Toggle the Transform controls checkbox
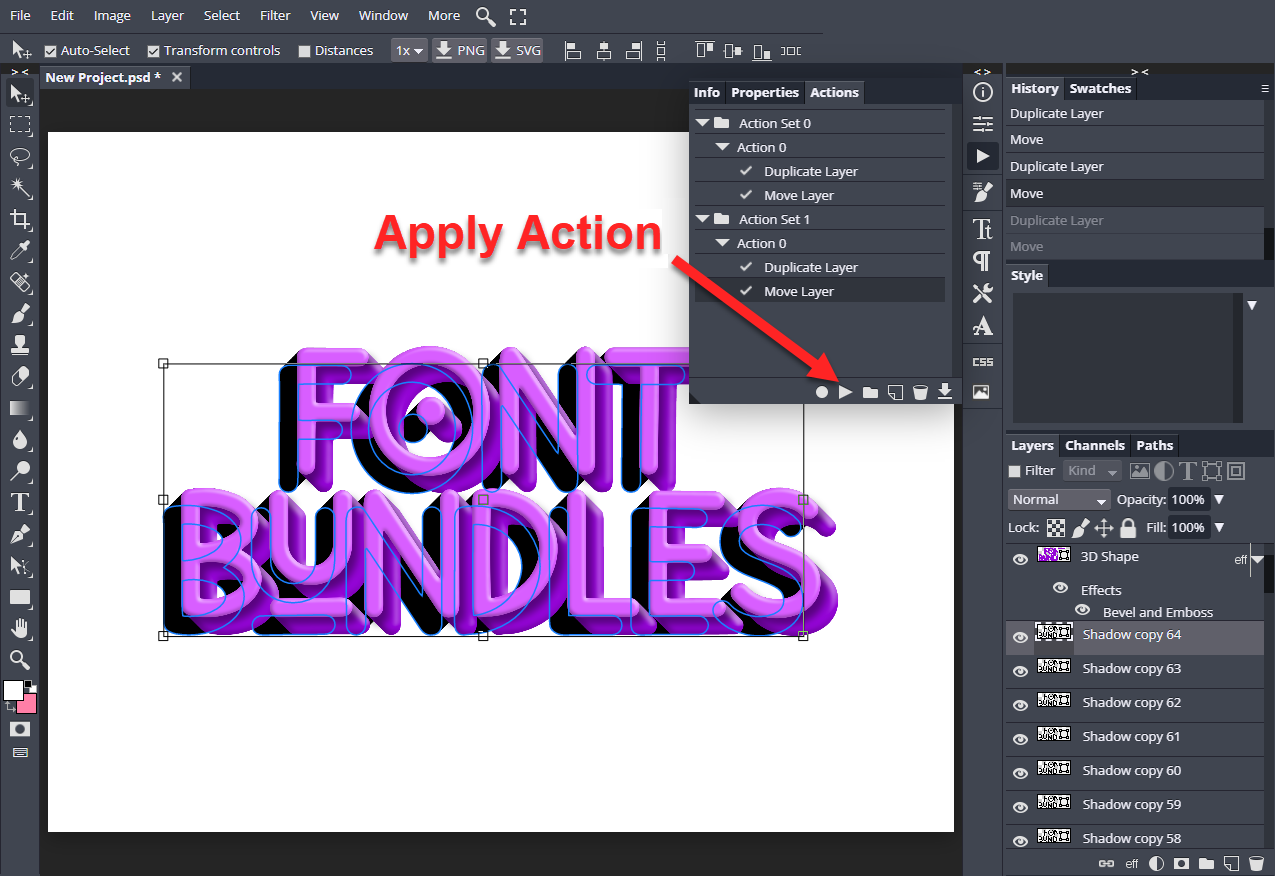Image resolution: width=1275 pixels, height=876 pixels. [x=153, y=51]
